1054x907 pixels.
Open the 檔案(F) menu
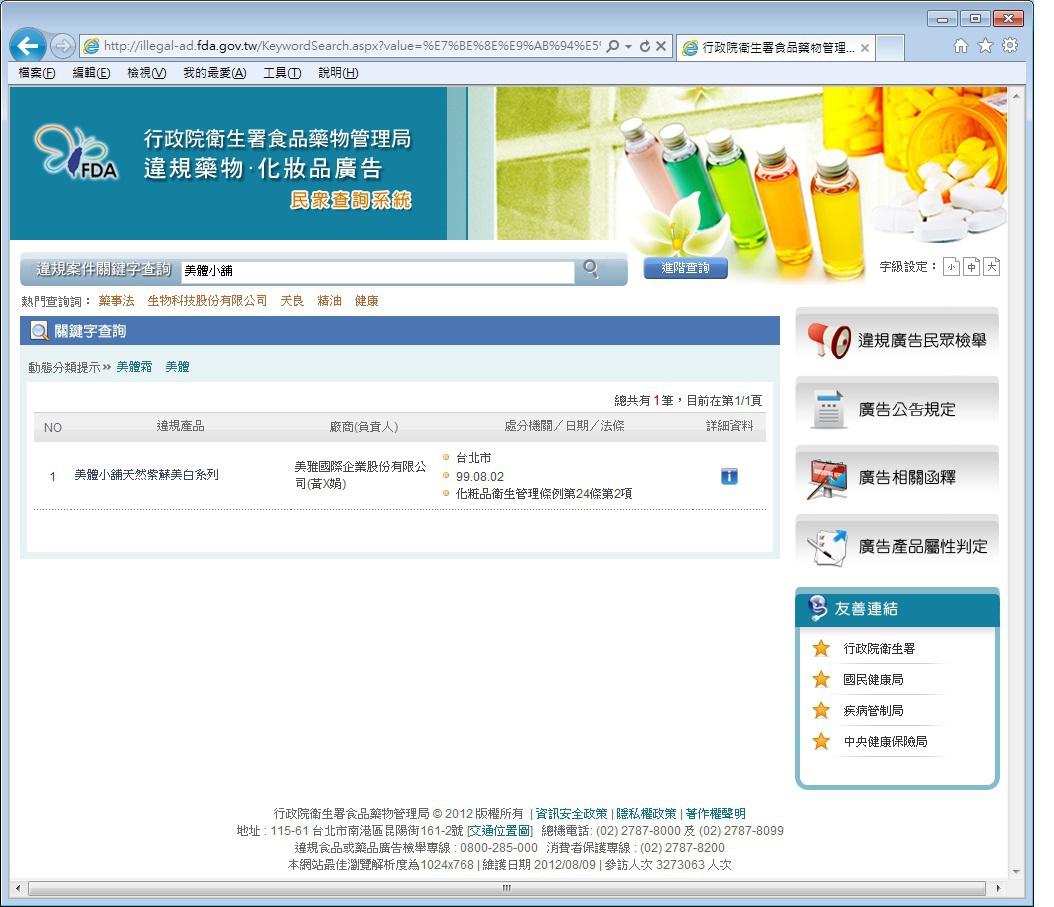37,73
